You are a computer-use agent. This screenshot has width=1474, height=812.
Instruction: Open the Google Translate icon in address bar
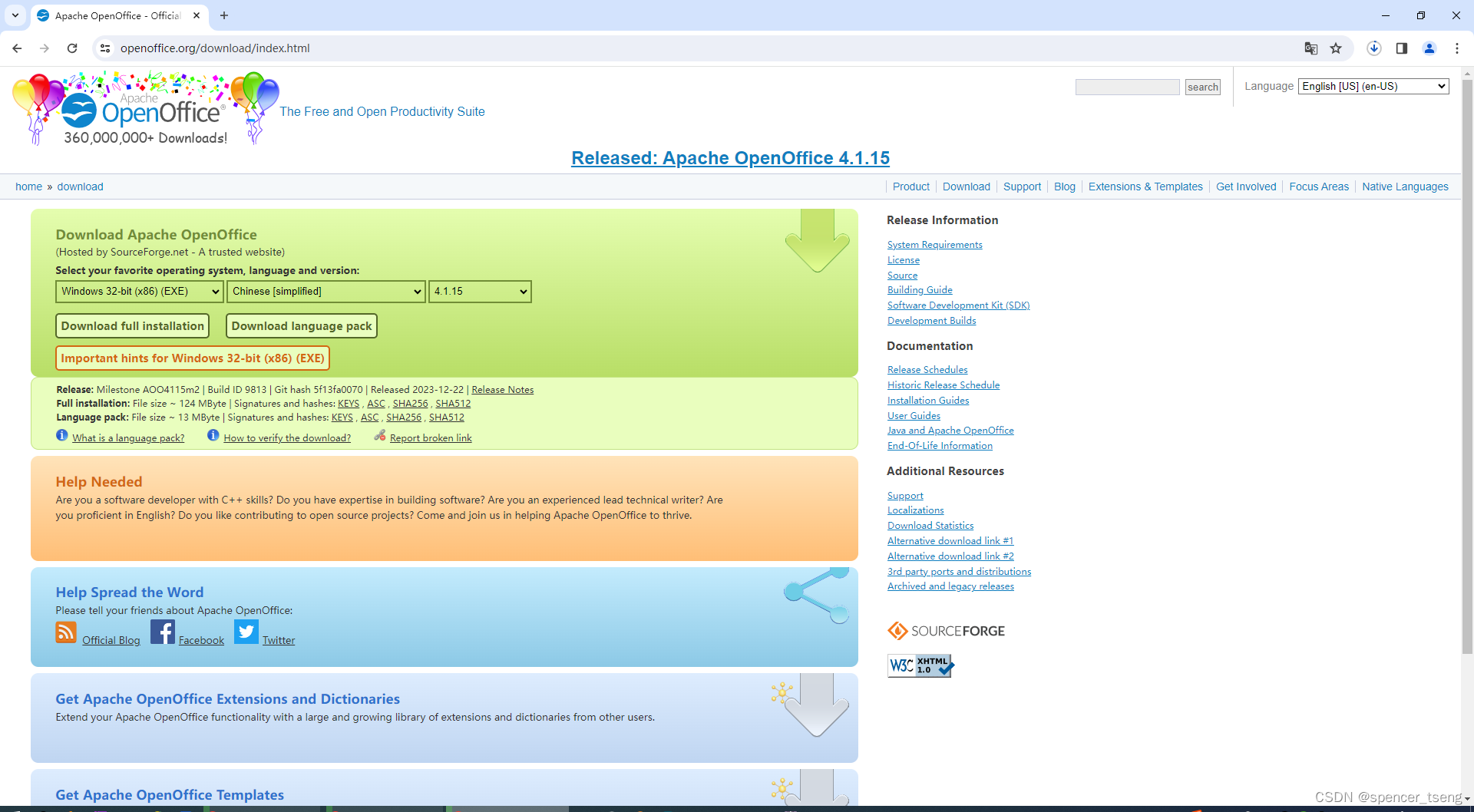pyautogui.click(x=1310, y=48)
